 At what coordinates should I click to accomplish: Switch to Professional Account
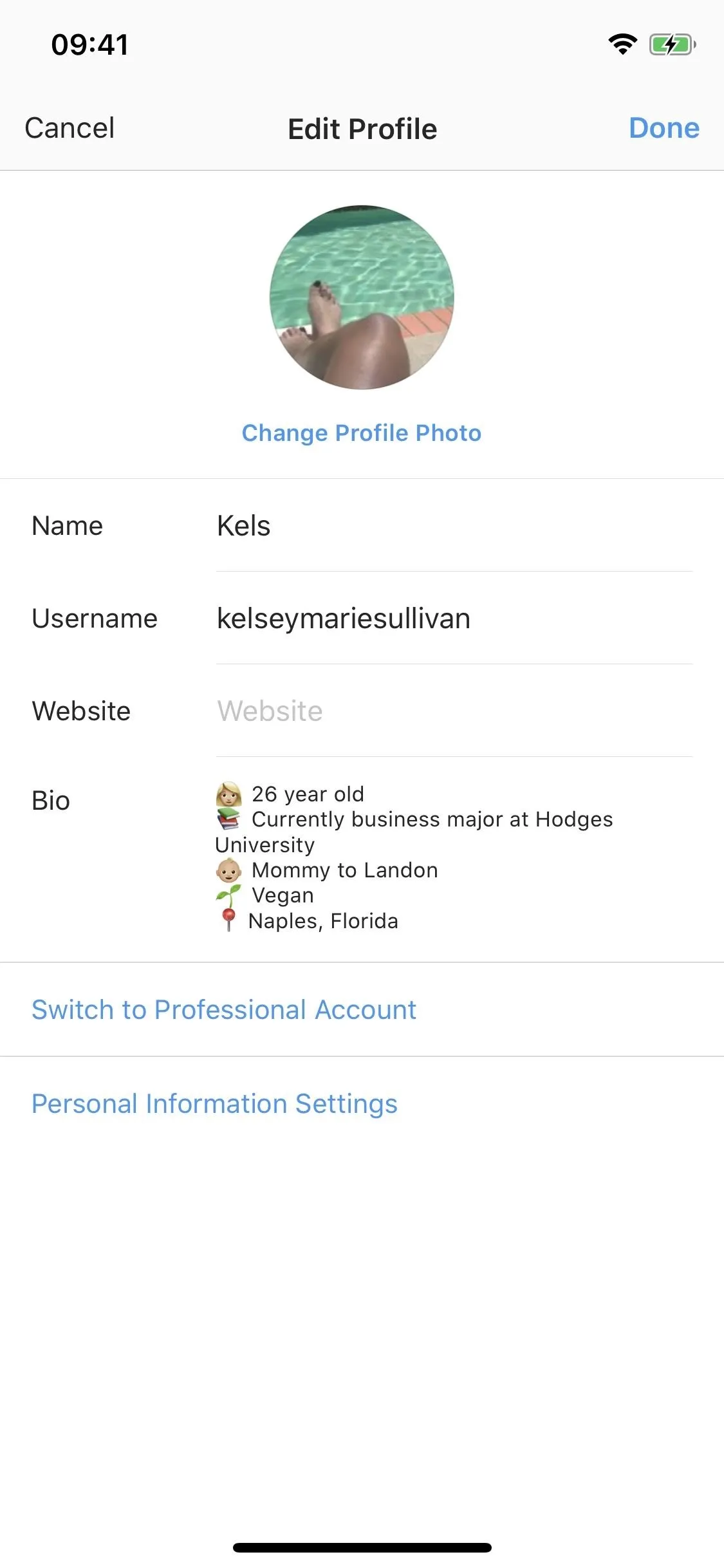pyautogui.click(x=224, y=1009)
